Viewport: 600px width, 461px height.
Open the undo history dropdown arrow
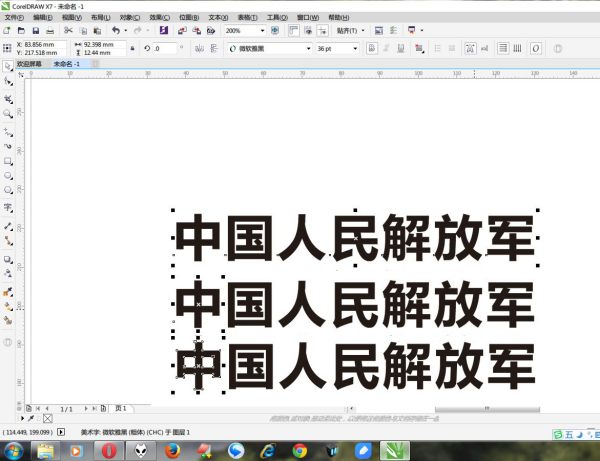pos(126,31)
